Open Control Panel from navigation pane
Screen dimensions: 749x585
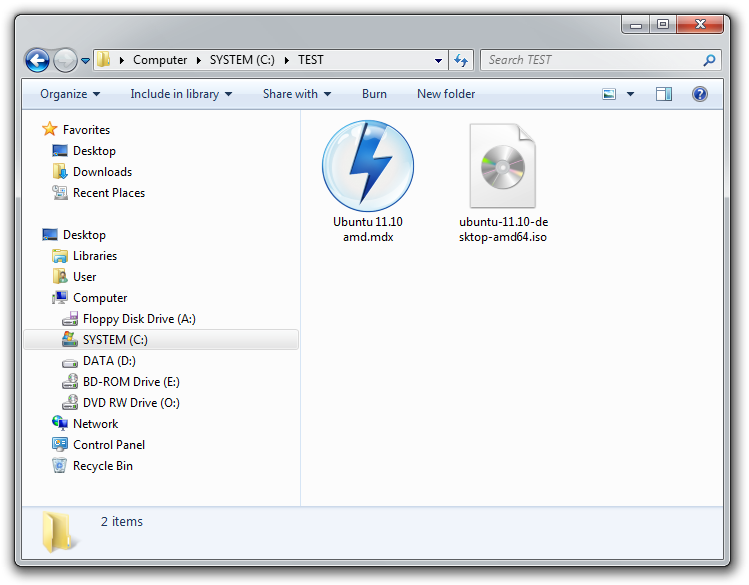tap(108, 445)
